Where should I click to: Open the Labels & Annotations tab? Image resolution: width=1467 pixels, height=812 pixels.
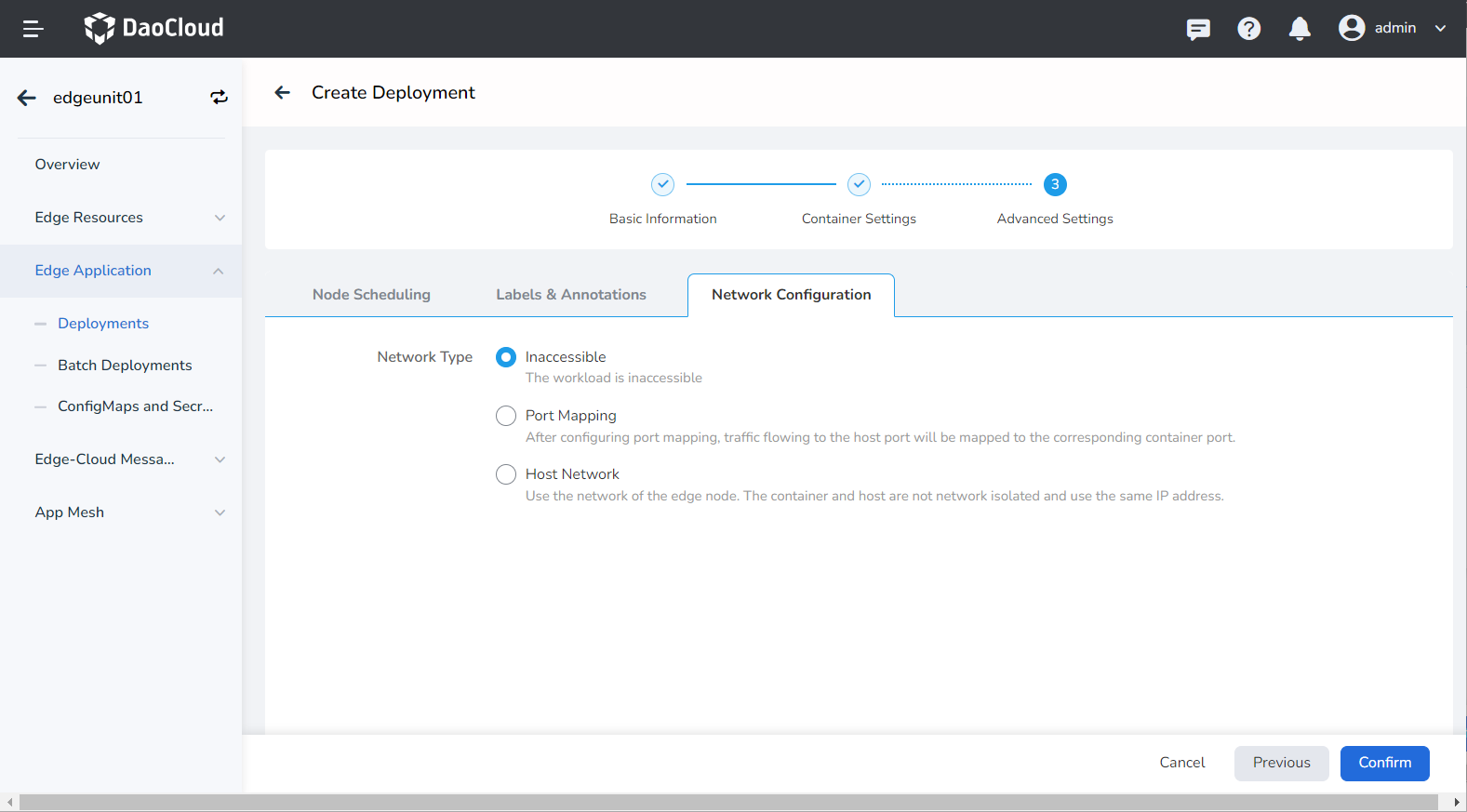click(x=570, y=295)
